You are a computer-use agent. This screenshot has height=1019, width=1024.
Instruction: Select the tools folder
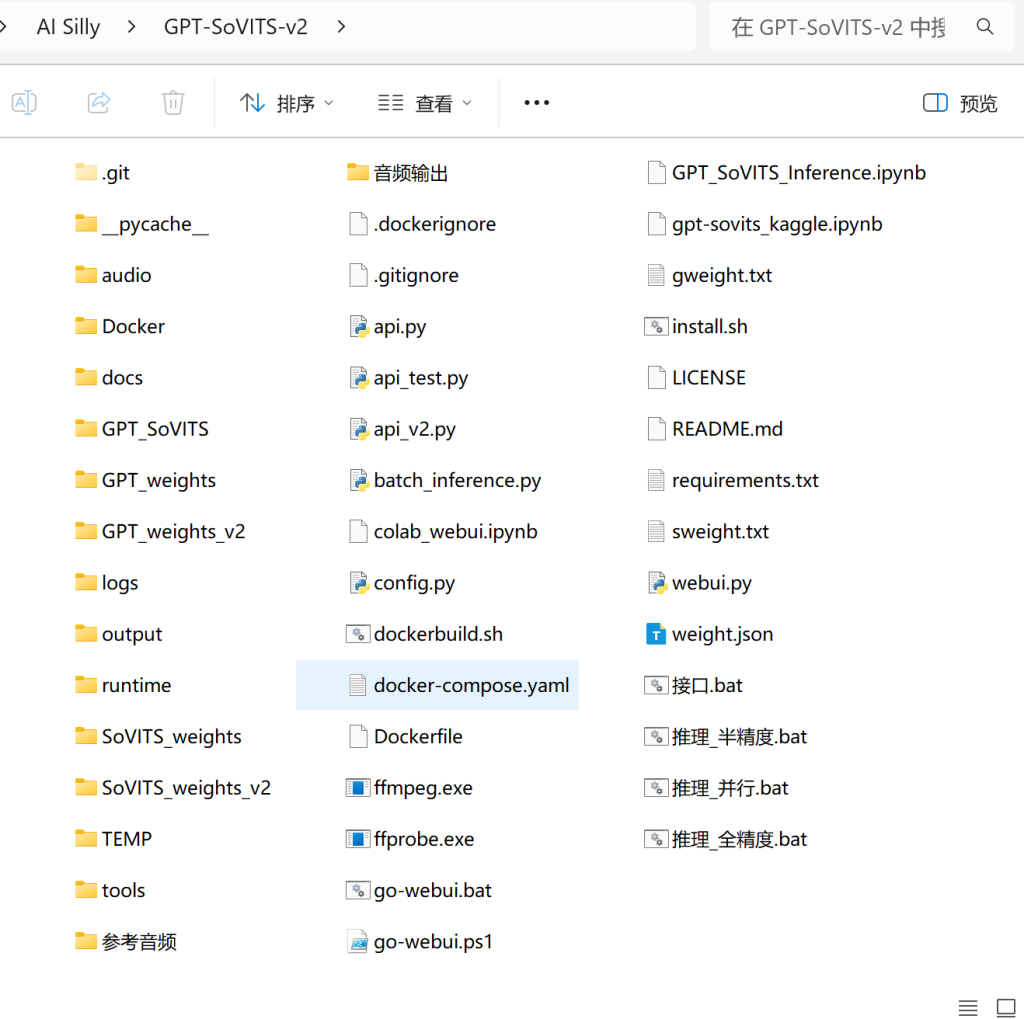110,890
